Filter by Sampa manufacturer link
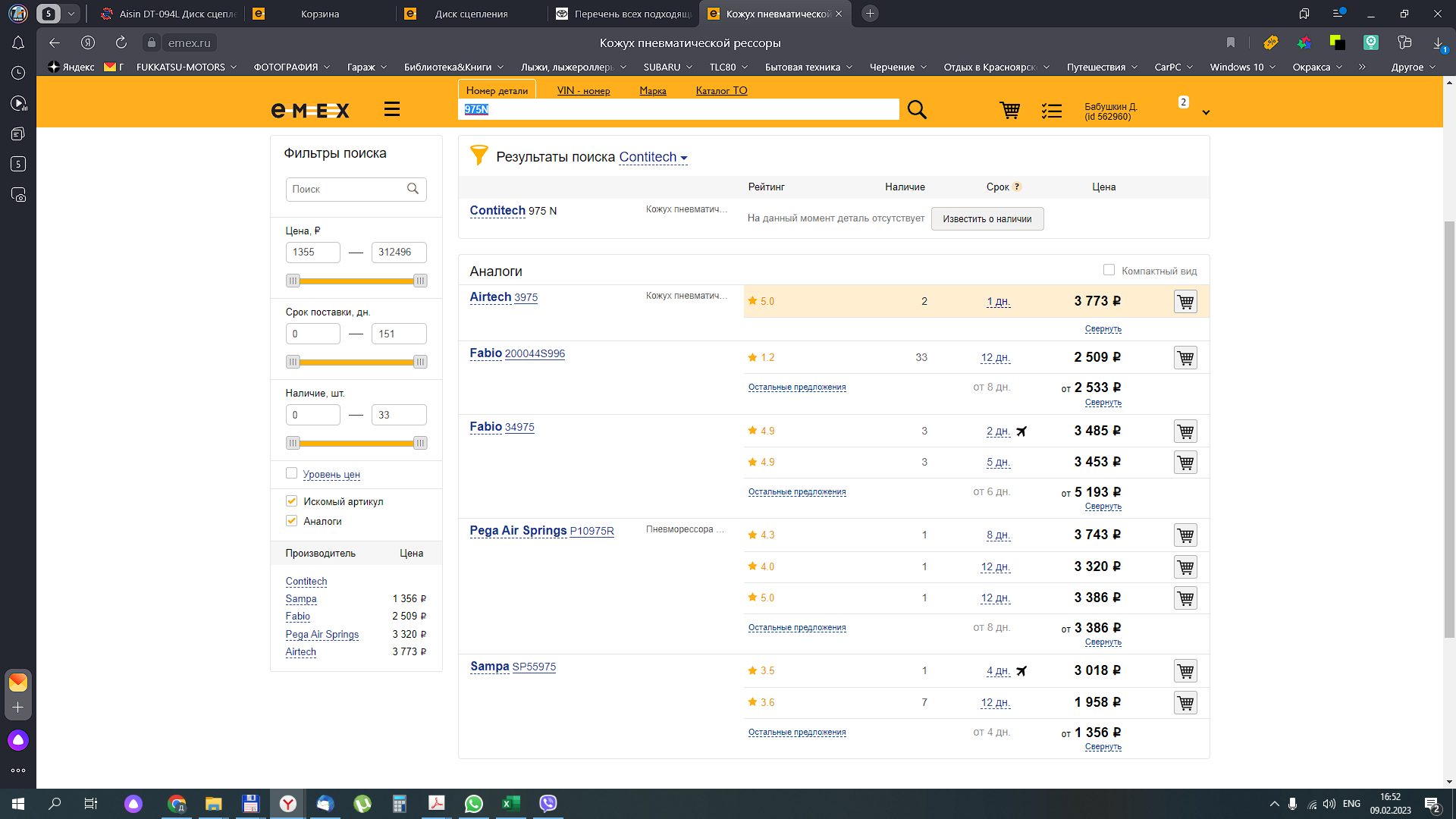Viewport: 1456px width, 819px height. point(300,599)
